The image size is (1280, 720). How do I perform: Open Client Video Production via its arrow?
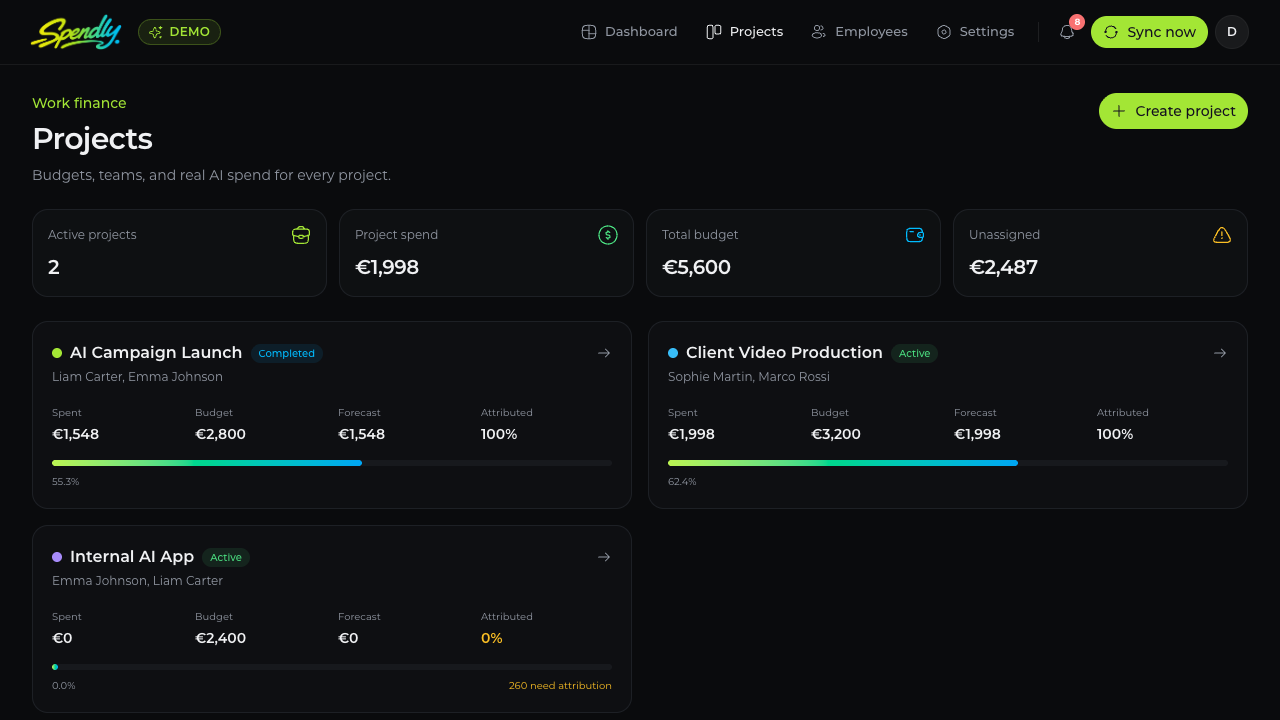coord(1220,353)
